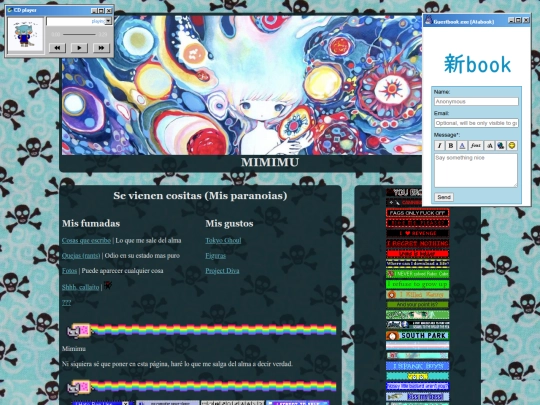This screenshot has width=540, height=405.
Task: Insert a link with the globe icon
Action: [501, 146]
